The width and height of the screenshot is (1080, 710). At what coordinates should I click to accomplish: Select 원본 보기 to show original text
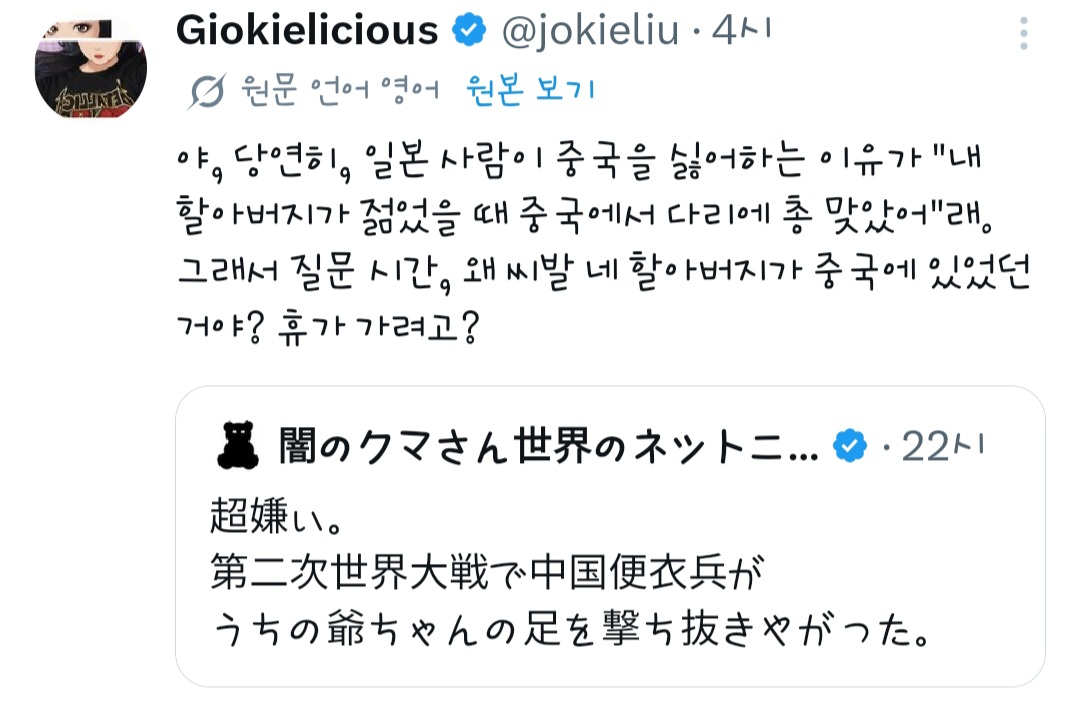[x=529, y=91]
